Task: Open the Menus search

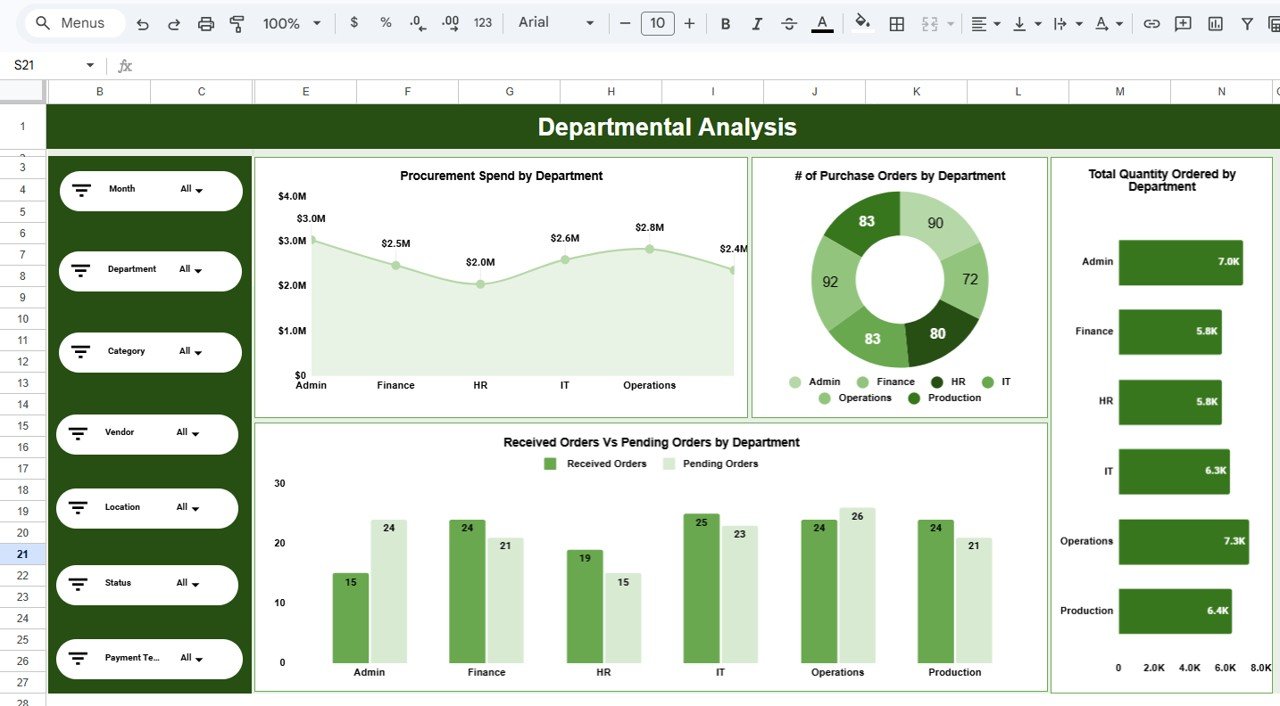Action: coord(70,22)
